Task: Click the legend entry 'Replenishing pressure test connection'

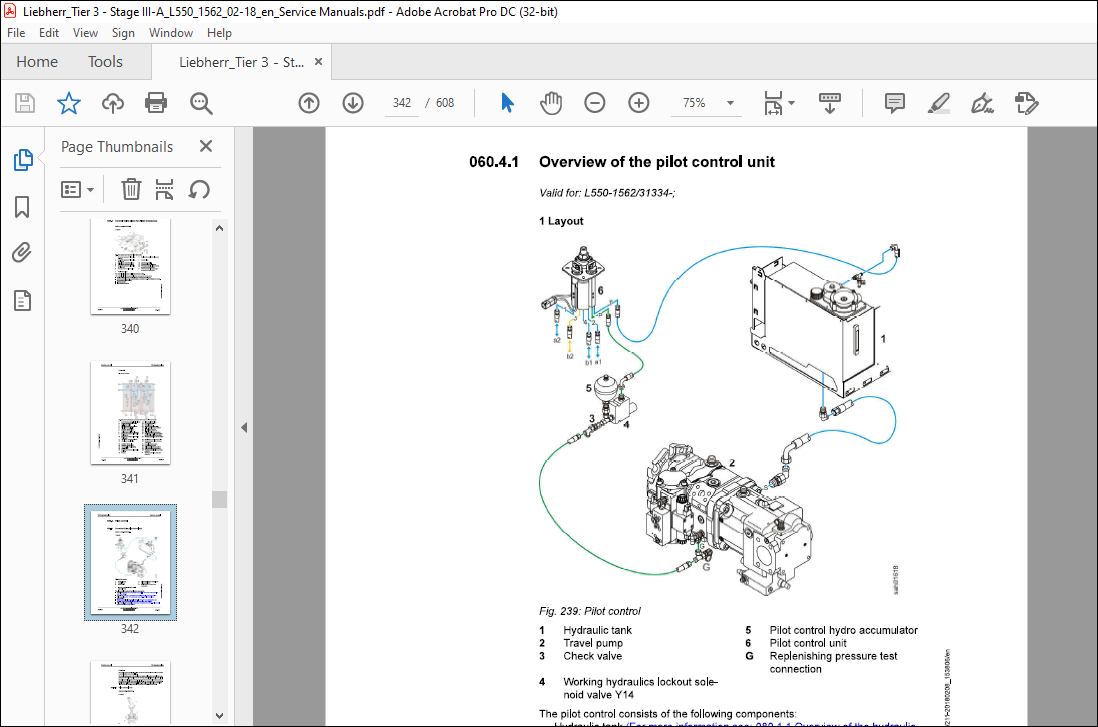Action: (x=833, y=663)
